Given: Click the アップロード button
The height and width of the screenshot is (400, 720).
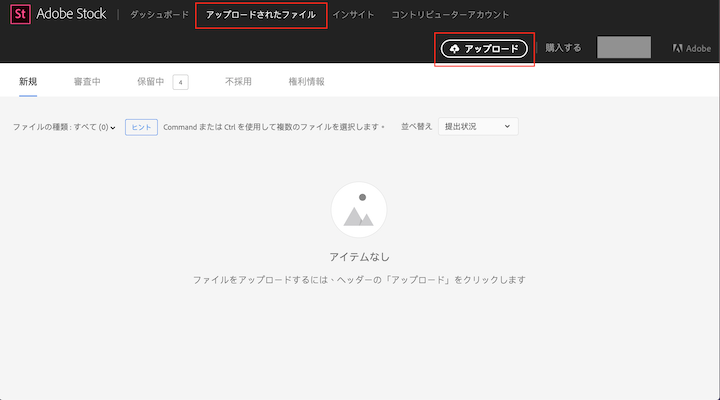Looking at the screenshot, I should point(484,49).
